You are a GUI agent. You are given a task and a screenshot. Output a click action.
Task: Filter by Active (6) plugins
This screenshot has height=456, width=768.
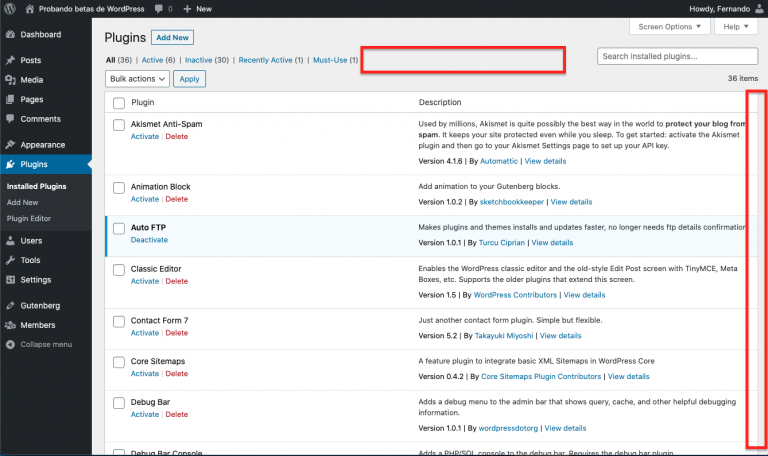[158, 60]
